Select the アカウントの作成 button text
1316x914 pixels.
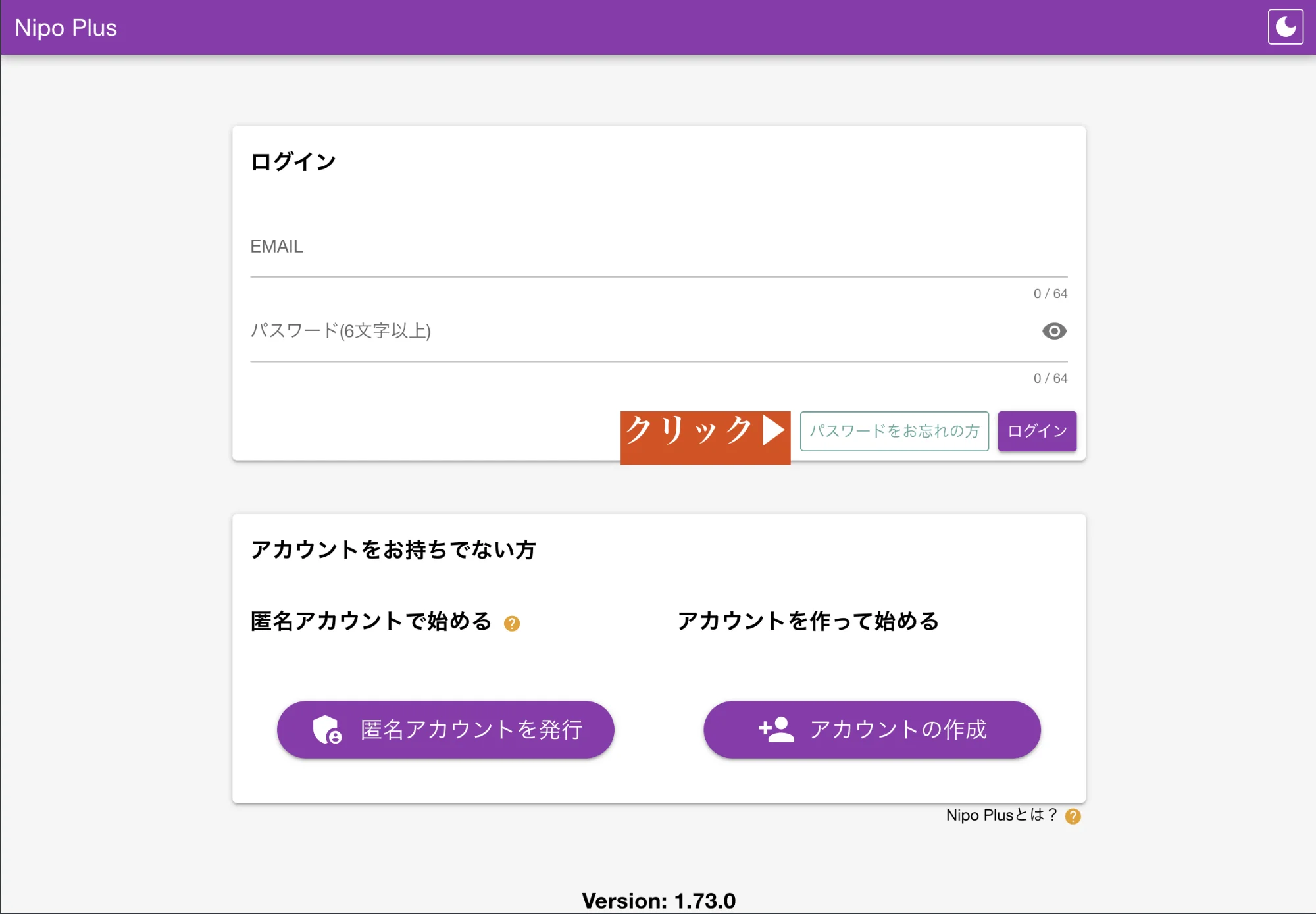pos(898,729)
